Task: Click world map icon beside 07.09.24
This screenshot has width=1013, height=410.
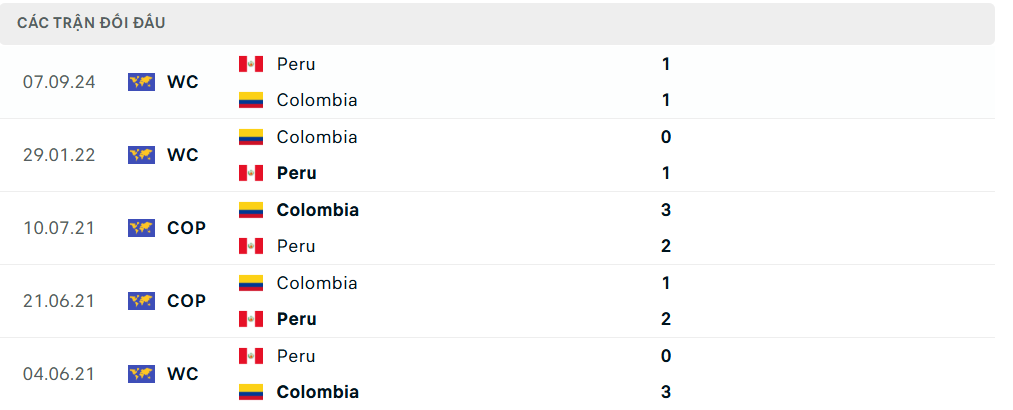Action: coord(141,82)
